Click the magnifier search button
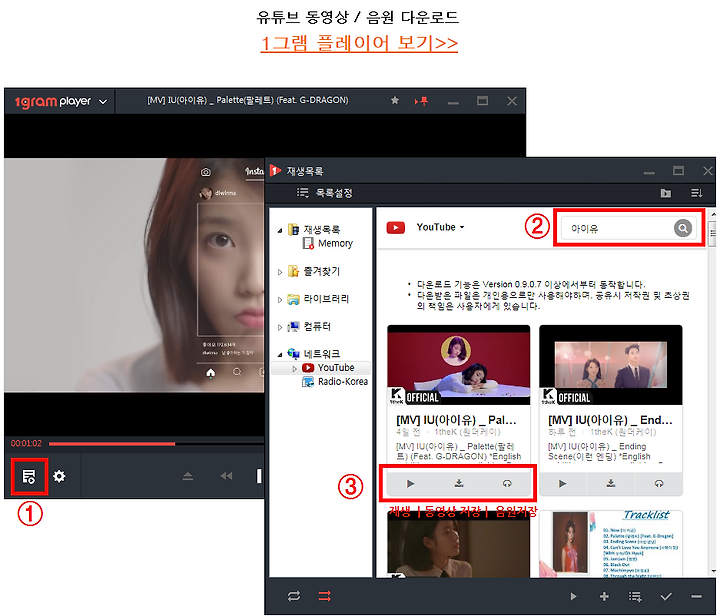 pyautogui.click(x=683, y=228)
